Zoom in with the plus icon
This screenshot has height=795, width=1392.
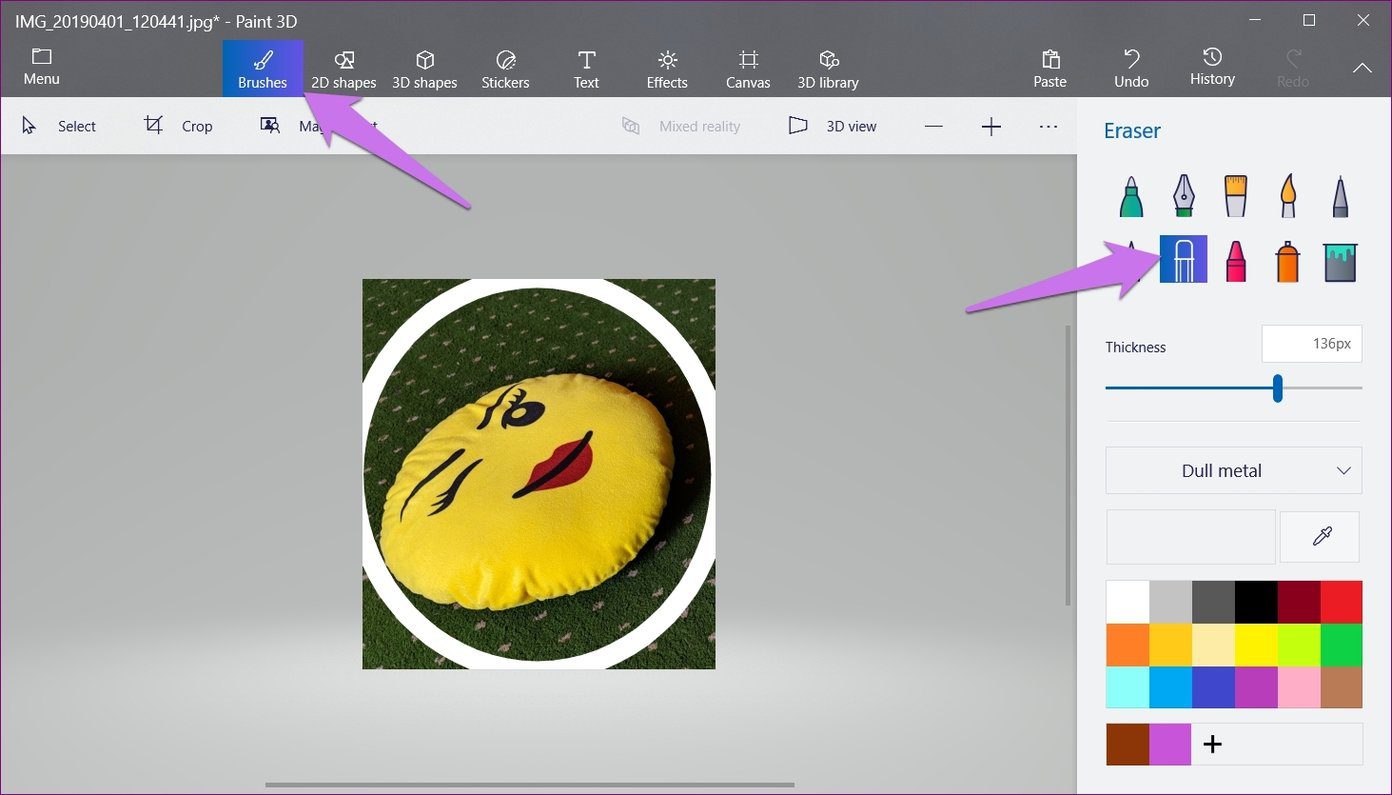[x=991, y=126]
